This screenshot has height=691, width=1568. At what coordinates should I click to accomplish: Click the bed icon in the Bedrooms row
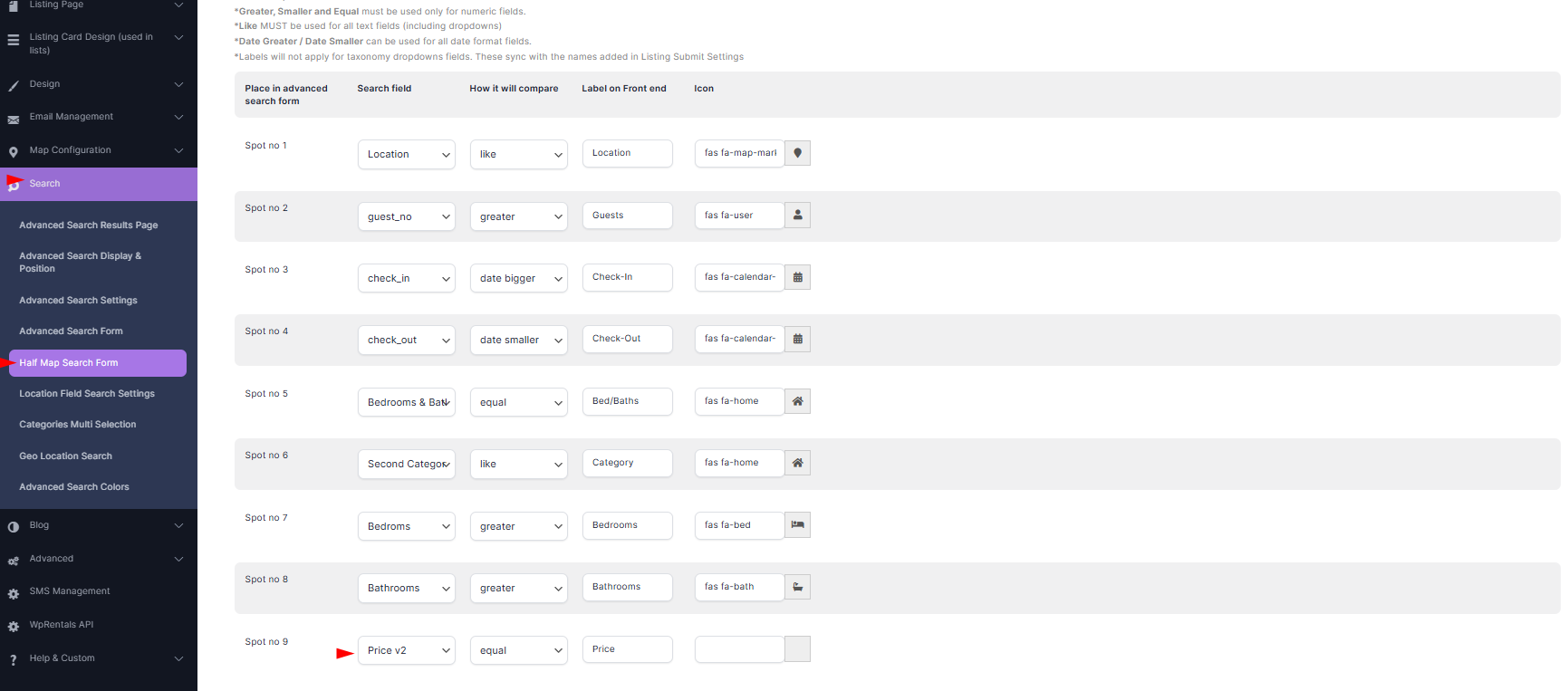click(797, 525)
